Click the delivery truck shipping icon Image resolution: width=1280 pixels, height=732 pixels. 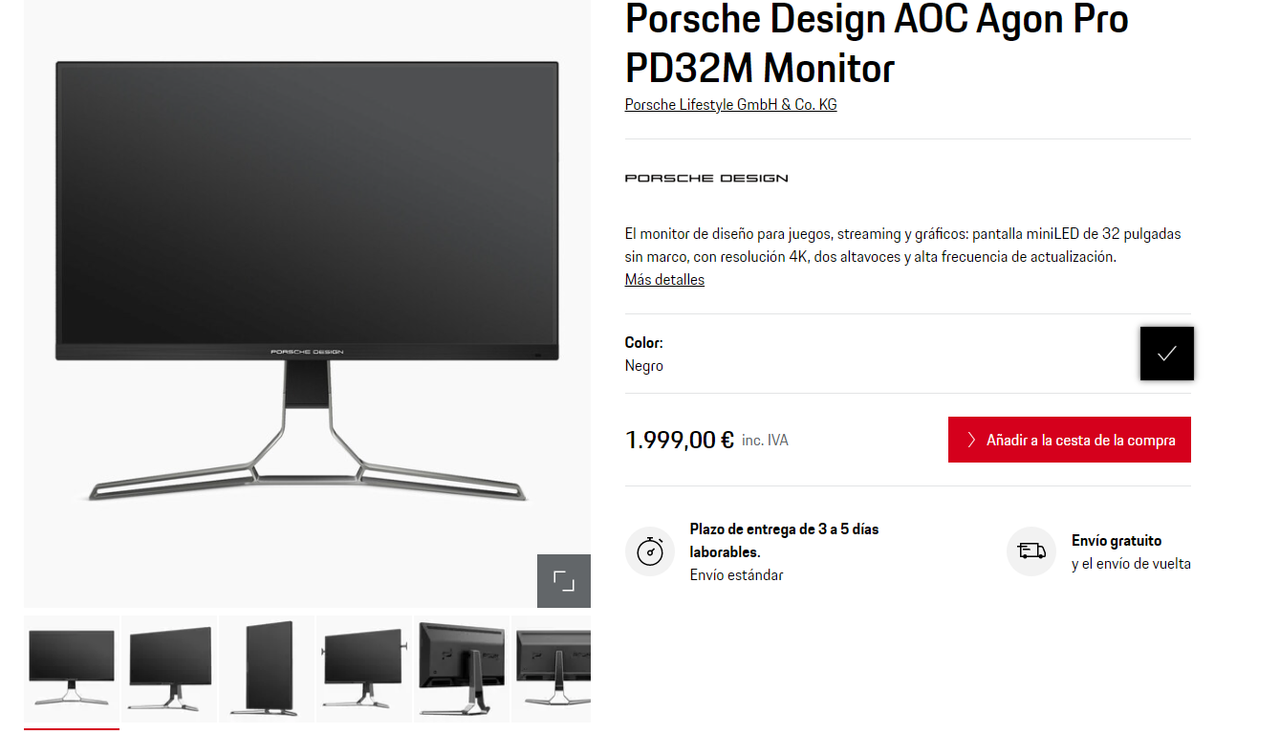point(1031,551)
